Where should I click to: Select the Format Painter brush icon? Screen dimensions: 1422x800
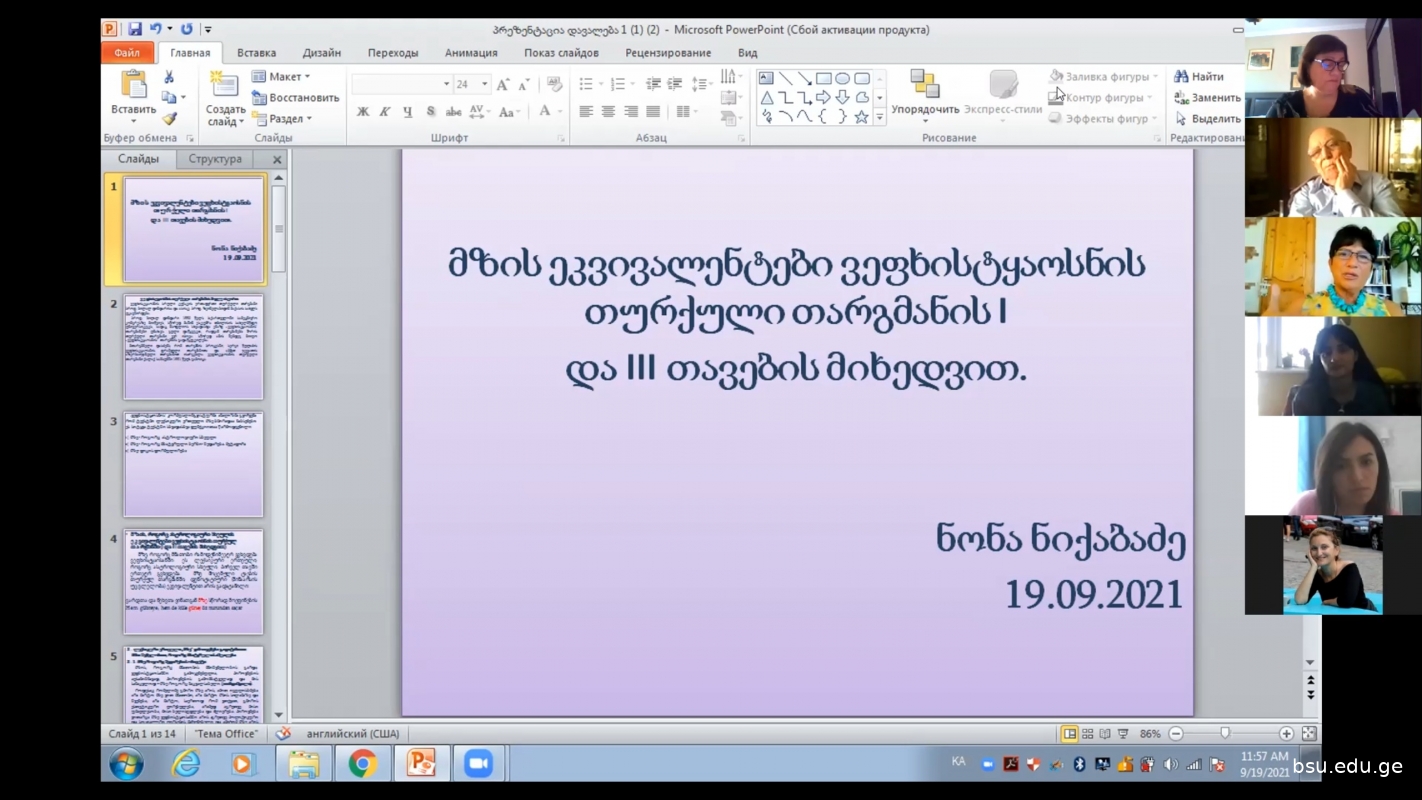[169, 119]
